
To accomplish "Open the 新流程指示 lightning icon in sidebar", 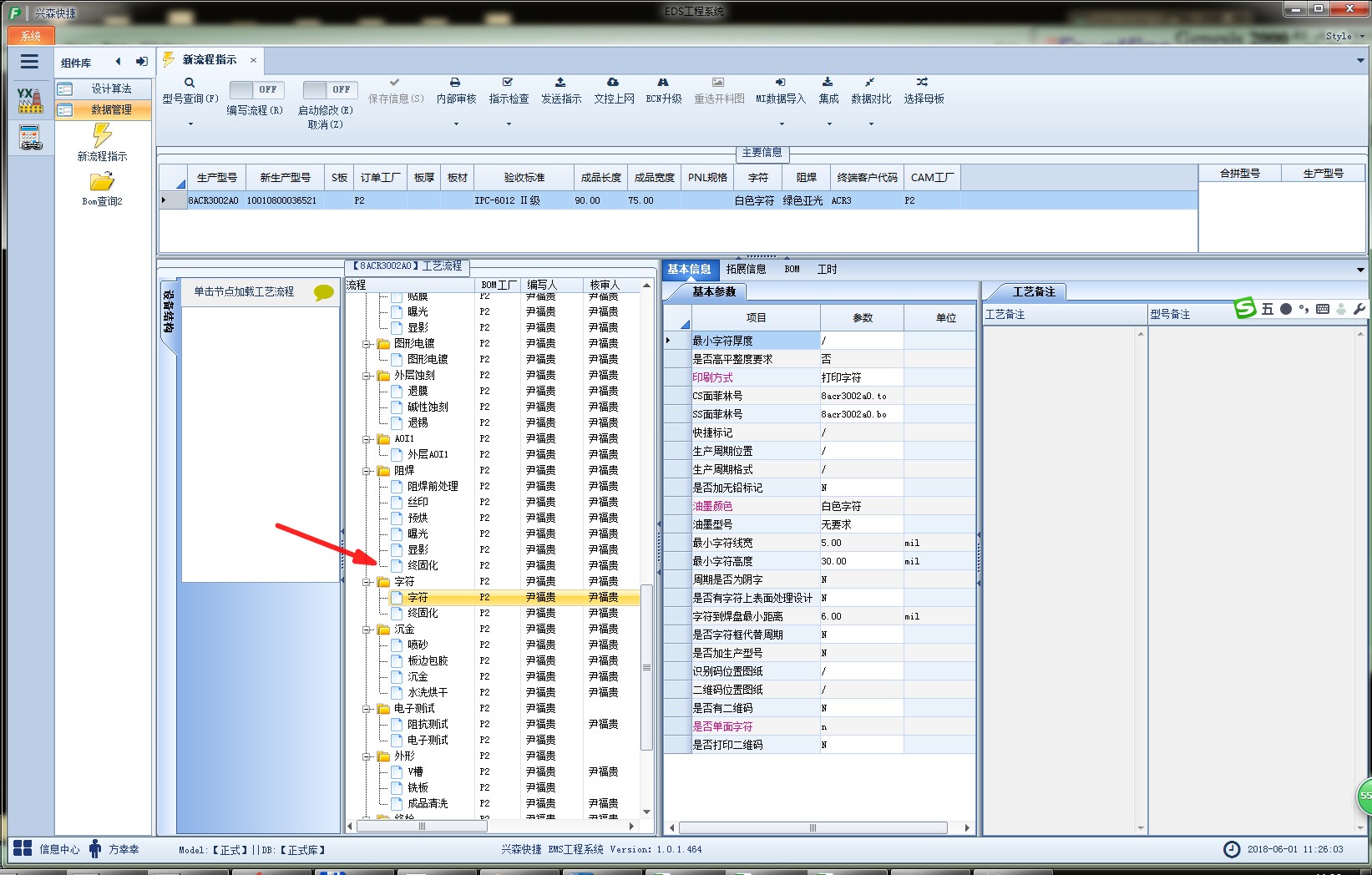I will [x=102, y=134].
